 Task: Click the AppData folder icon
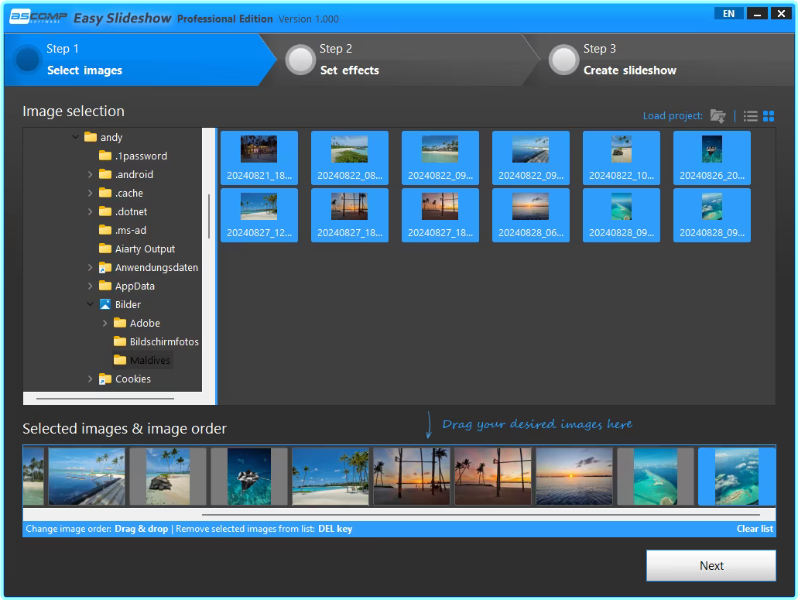[105, 286]
